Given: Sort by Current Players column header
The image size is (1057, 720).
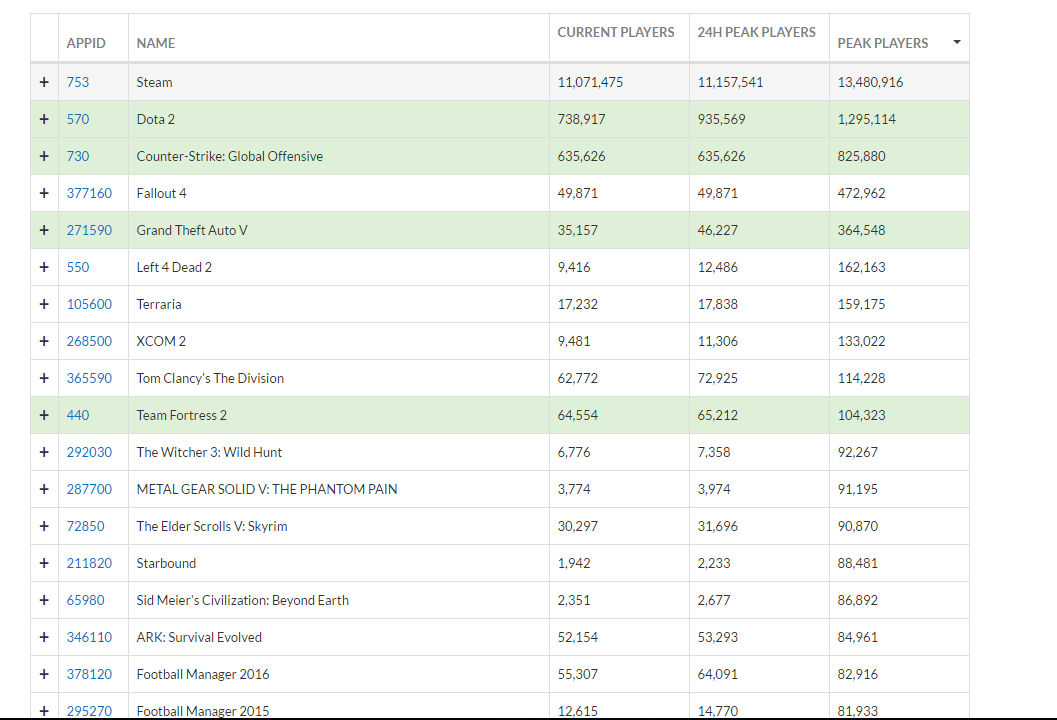Looking at the screenshot, I should 616,32.
